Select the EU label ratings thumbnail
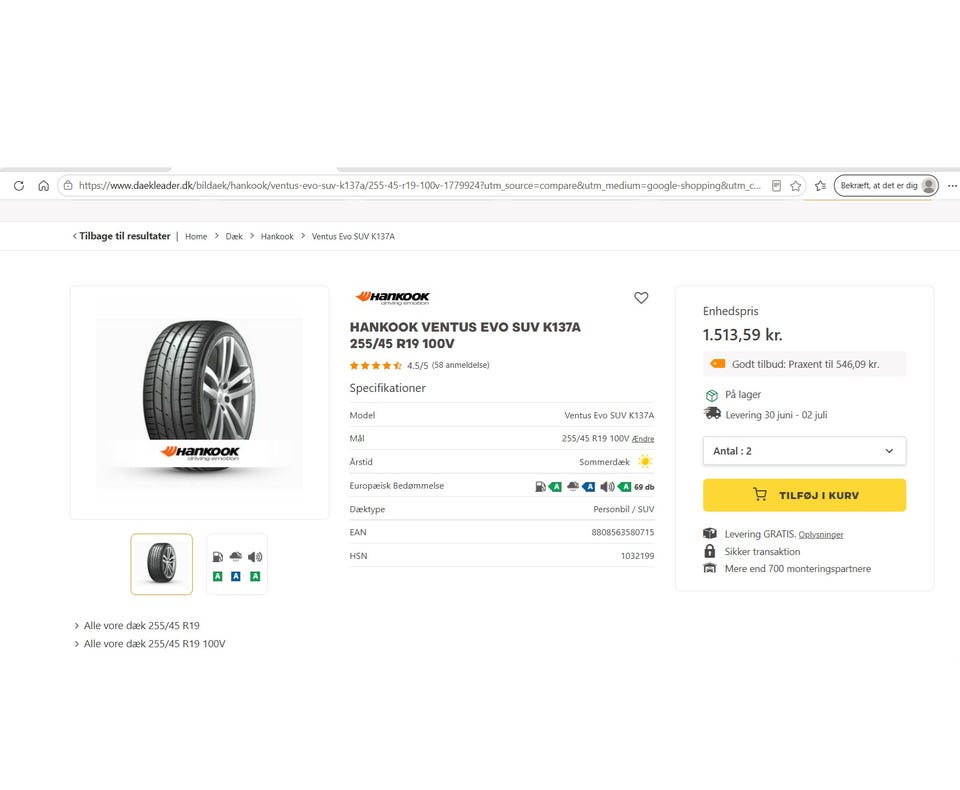 pyautogui.click(x=237, y=564)
